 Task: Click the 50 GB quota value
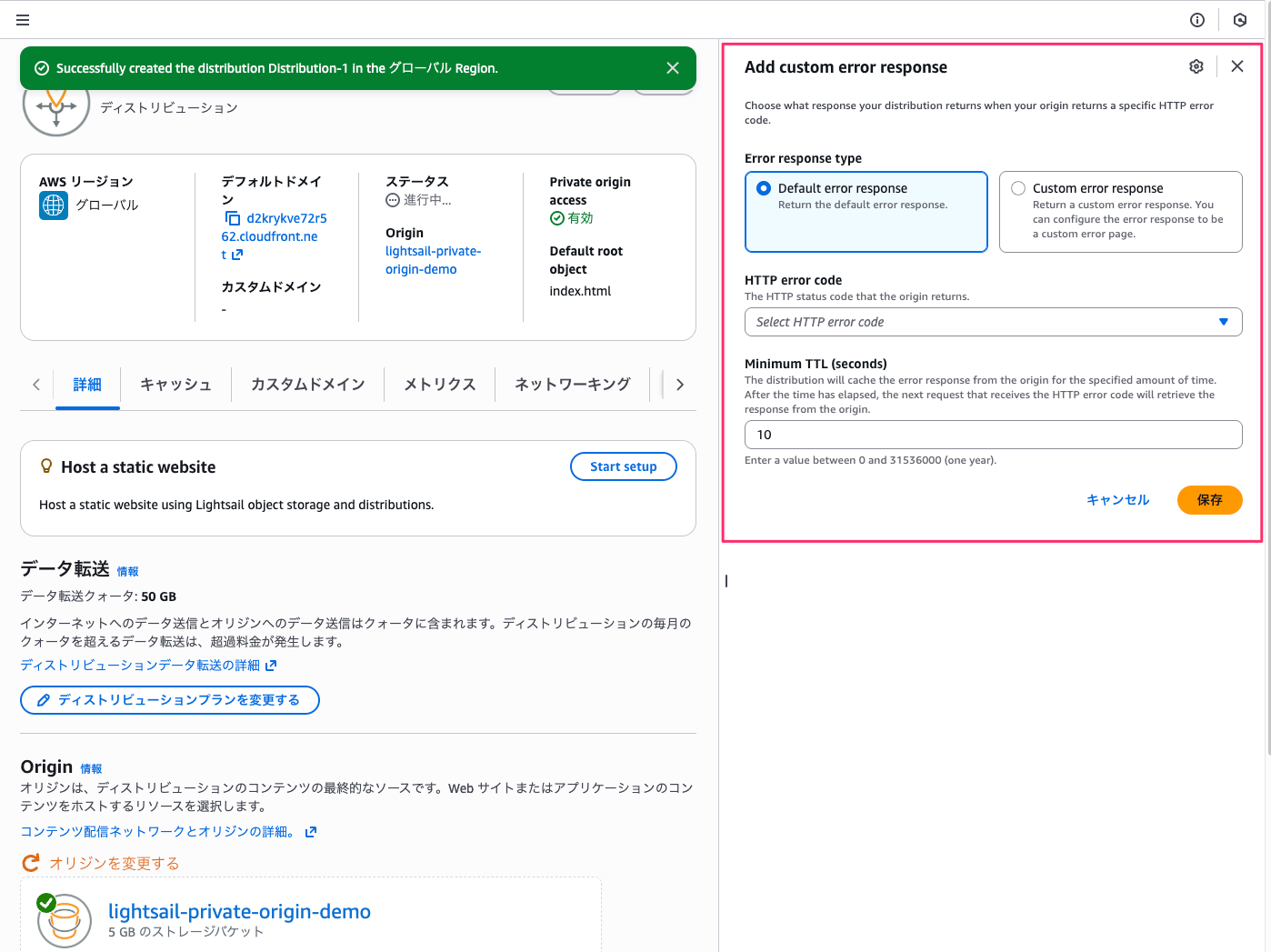pos(159,596)
